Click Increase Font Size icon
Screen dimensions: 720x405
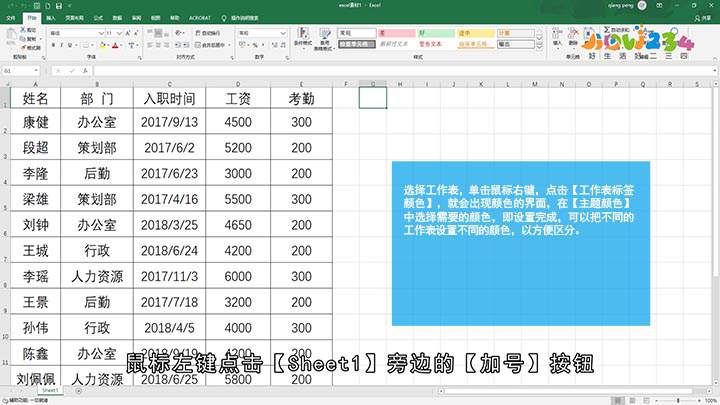point(128,33)
